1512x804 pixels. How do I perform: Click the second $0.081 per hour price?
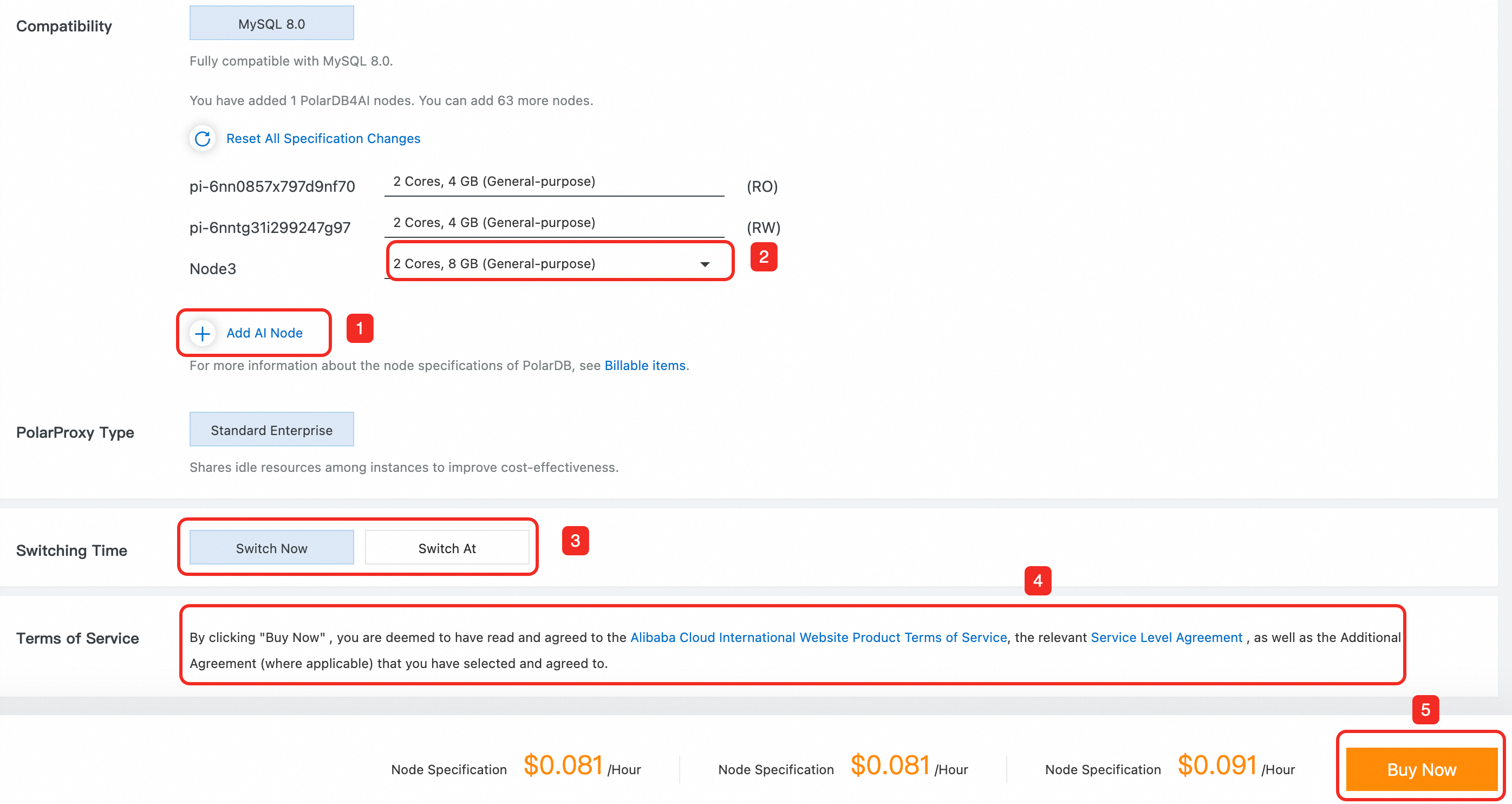tap(890, 765)
